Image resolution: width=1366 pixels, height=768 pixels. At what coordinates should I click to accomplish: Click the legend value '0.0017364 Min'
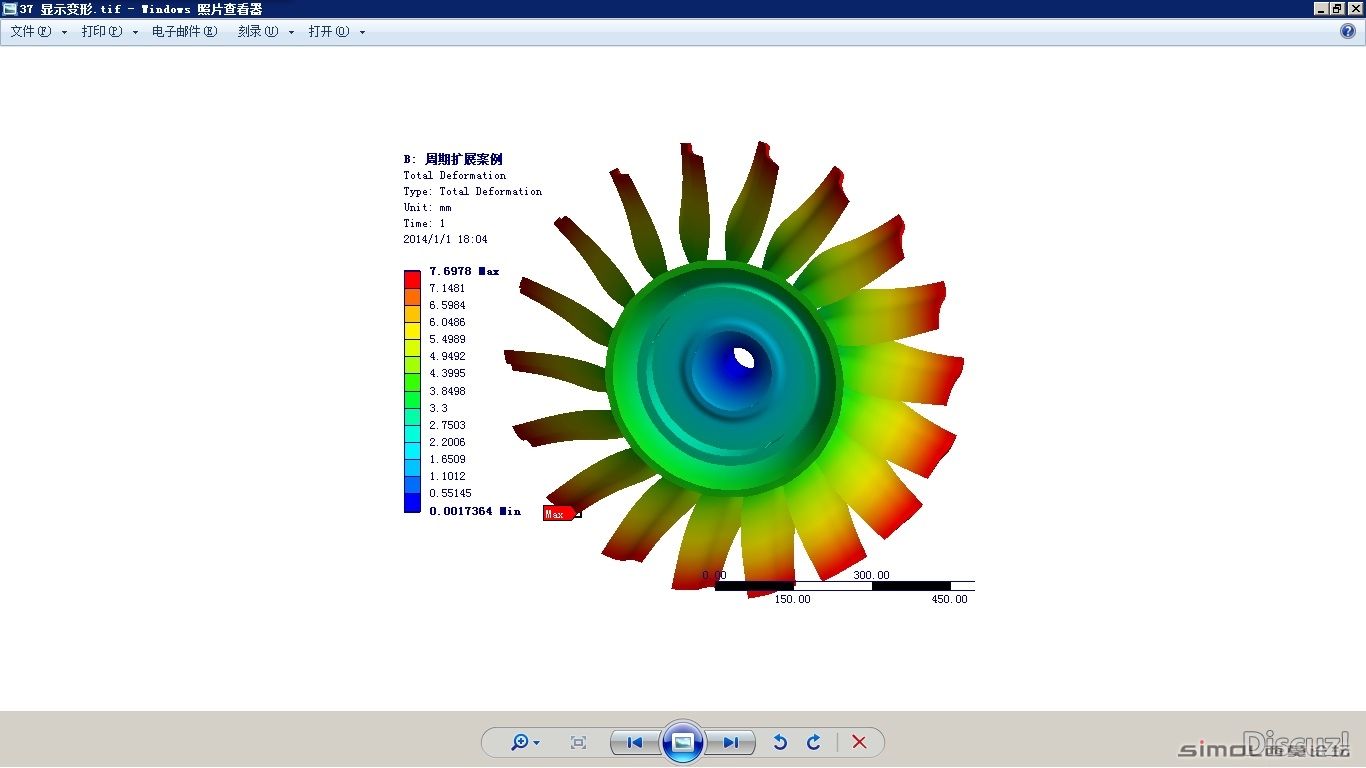click(475, 511)
